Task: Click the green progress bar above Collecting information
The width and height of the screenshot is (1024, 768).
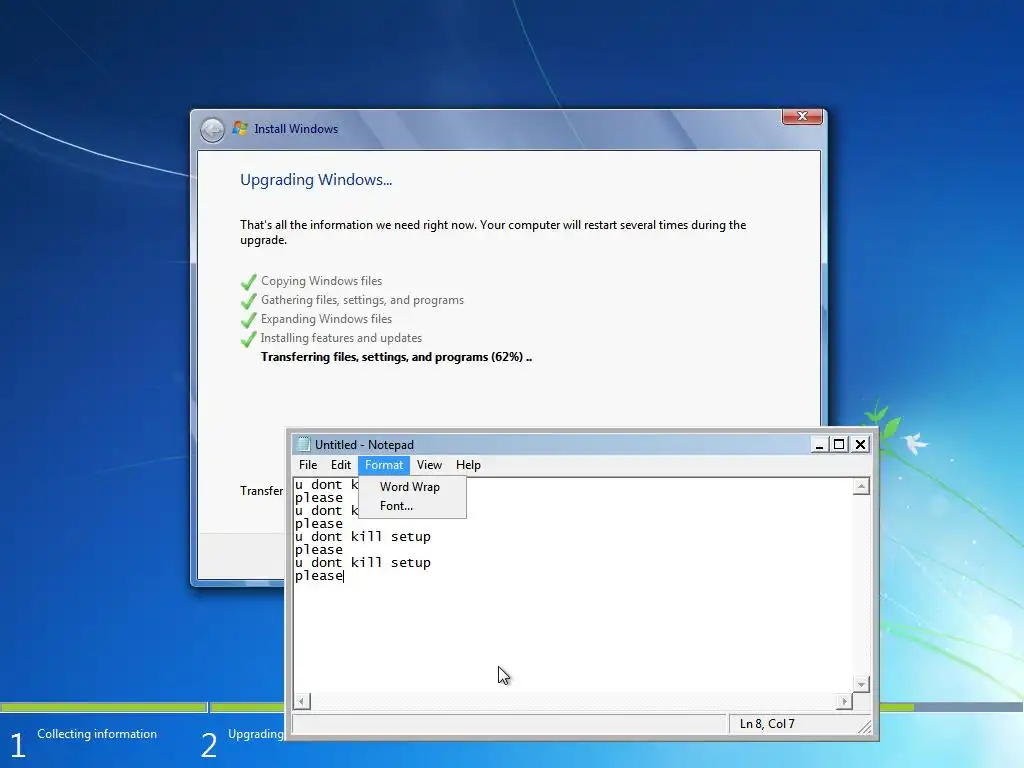Action: click(103, 707)
